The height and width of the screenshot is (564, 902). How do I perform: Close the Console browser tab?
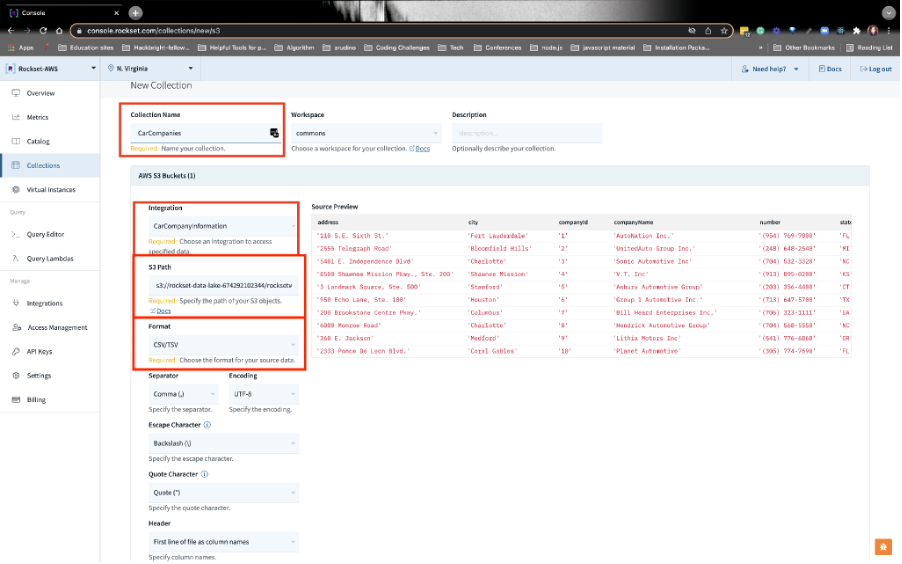(116, 13)
